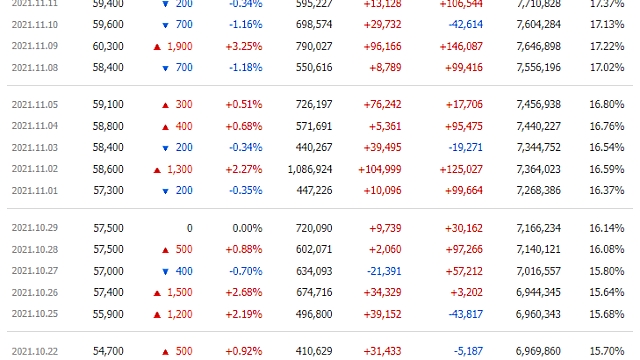Click the -21,391 institution net value
The image size is (640, 360).
click(x=384, y=271)
